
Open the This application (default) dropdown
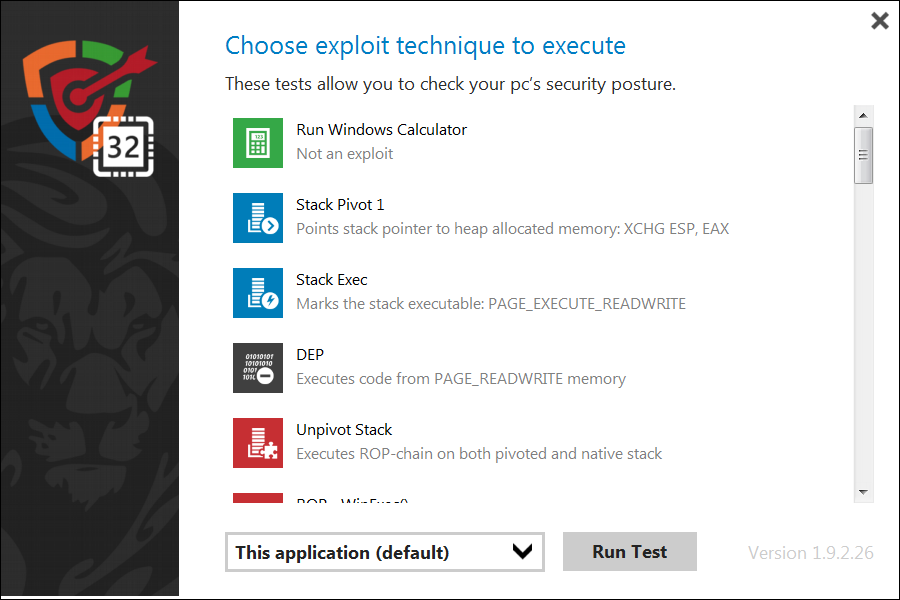click(x=384, y=552)
